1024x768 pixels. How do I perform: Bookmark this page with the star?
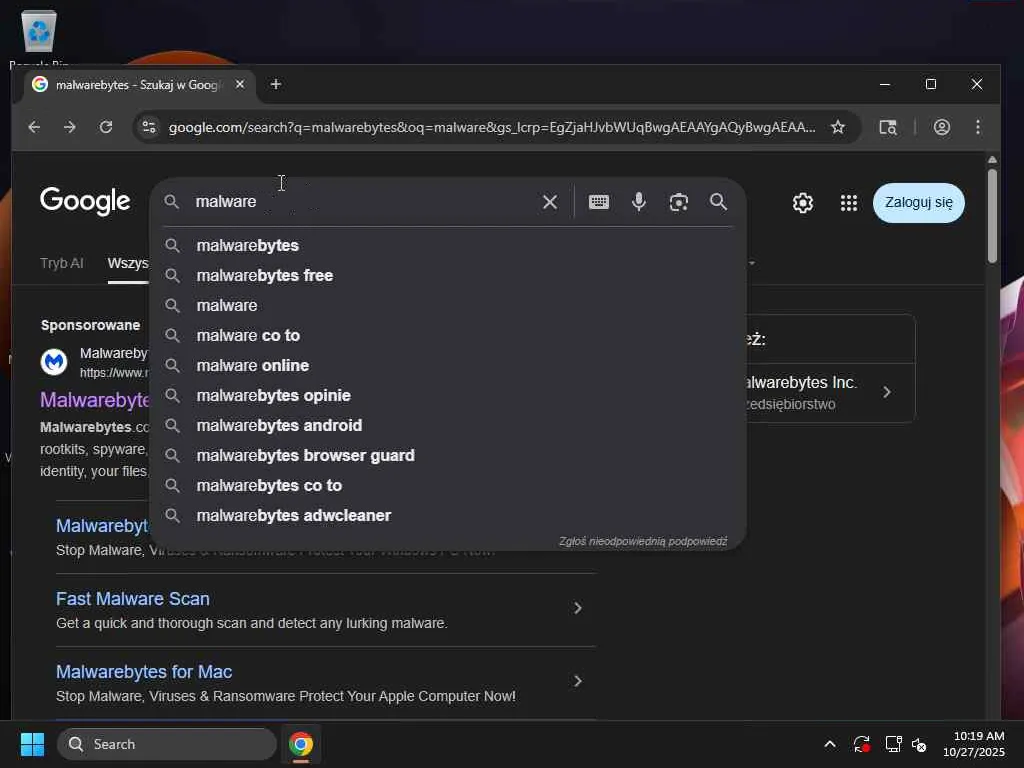click(x=838, y=127)
